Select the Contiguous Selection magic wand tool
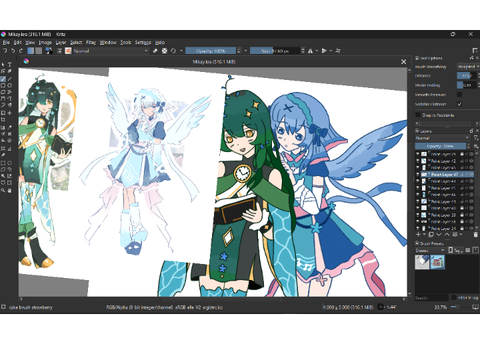Image resolution: width=480 pixels, height=360 pixels. click(3, 176)
